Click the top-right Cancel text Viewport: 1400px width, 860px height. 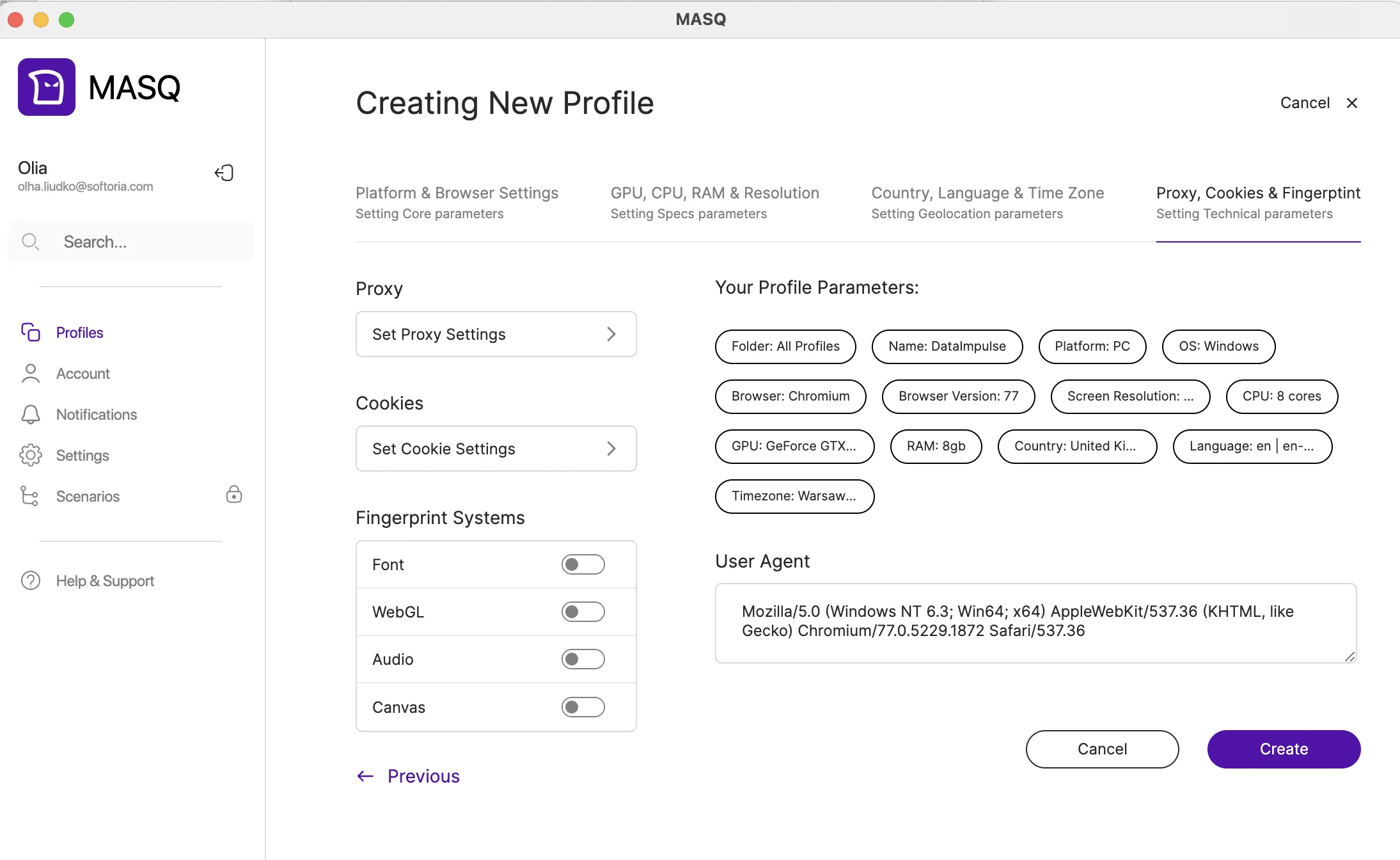click(x=1305, y=103)
